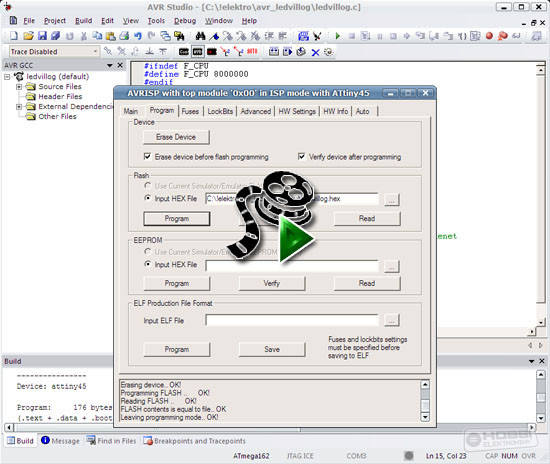
Task: Click the red AUTO programming icon
Action: 252,52
